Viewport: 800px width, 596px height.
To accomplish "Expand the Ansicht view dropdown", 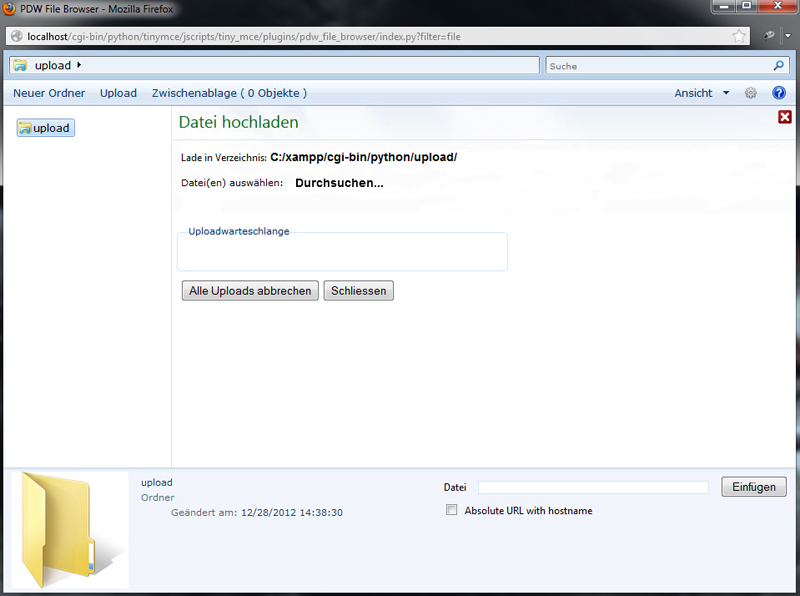I will click(702, 93).
